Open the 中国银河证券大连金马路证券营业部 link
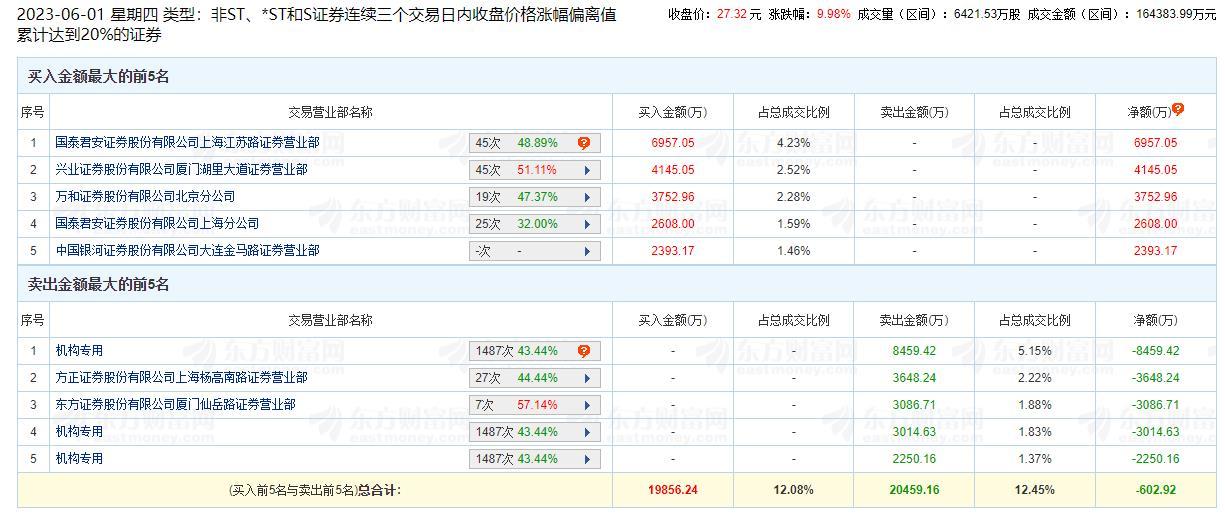The height and width of the screenshot is (517, 1225). [x=187, y=251]
